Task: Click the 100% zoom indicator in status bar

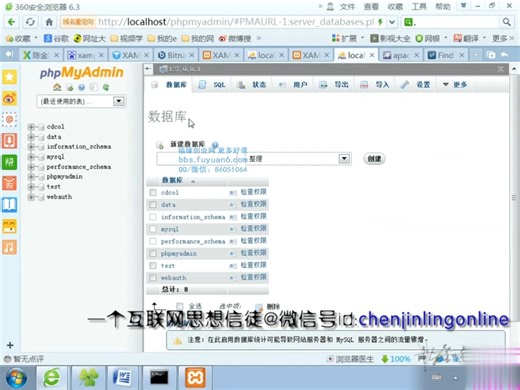Action: (x=396, y=359)
